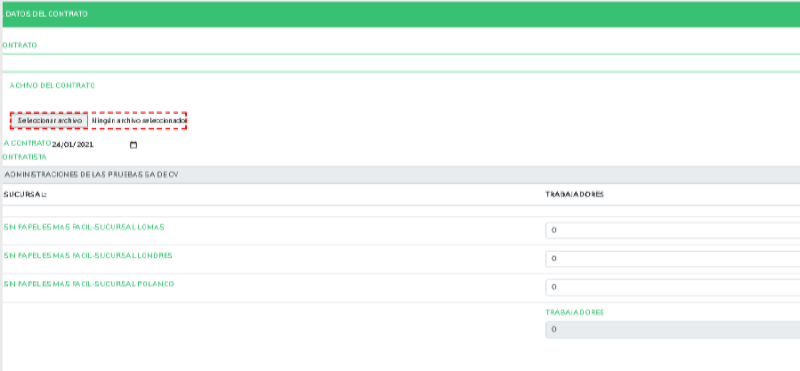The image size is (800, 371).
Task: Click the total Trabajadores field at the bottom
Action: point(672,330)
